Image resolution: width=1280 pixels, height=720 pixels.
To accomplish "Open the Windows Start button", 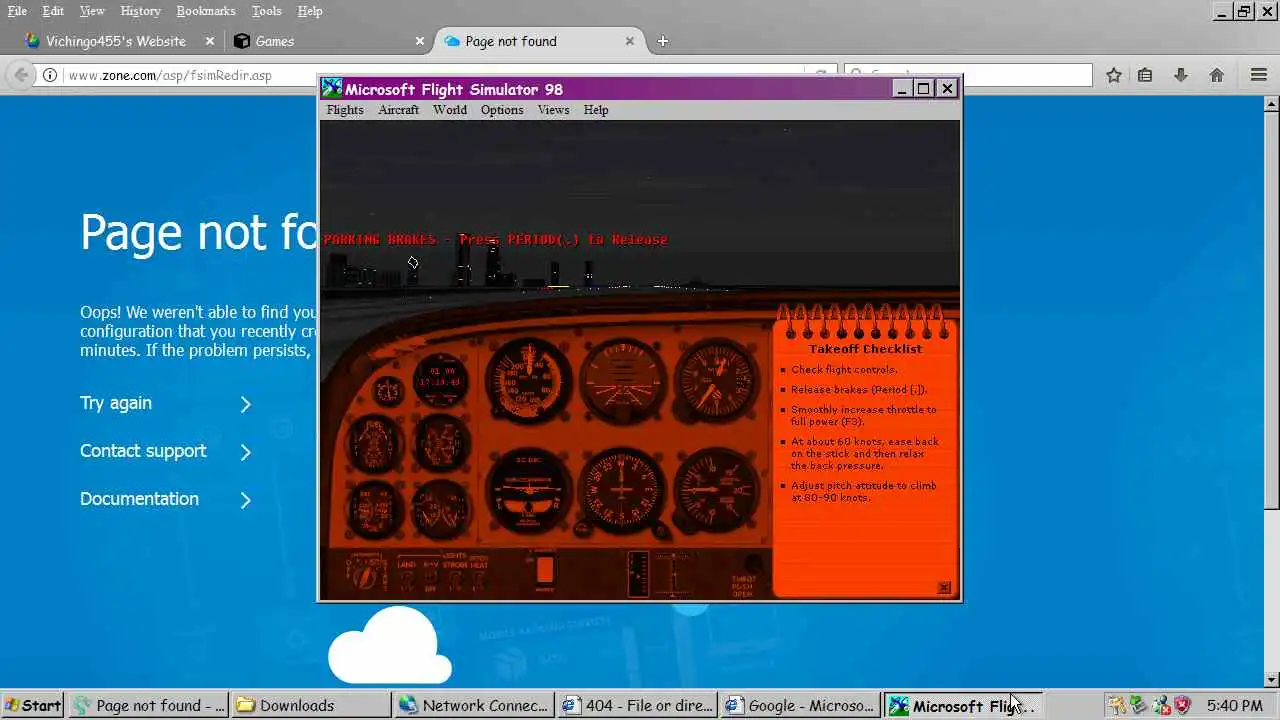I will pyautogui.click(x=32, y=706).
